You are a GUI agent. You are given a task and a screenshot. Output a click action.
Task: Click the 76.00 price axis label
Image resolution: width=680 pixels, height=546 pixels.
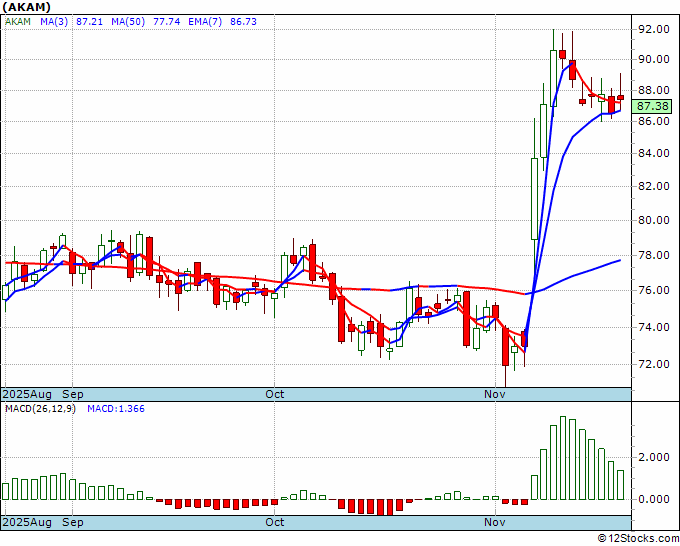[x=654, y=290]
